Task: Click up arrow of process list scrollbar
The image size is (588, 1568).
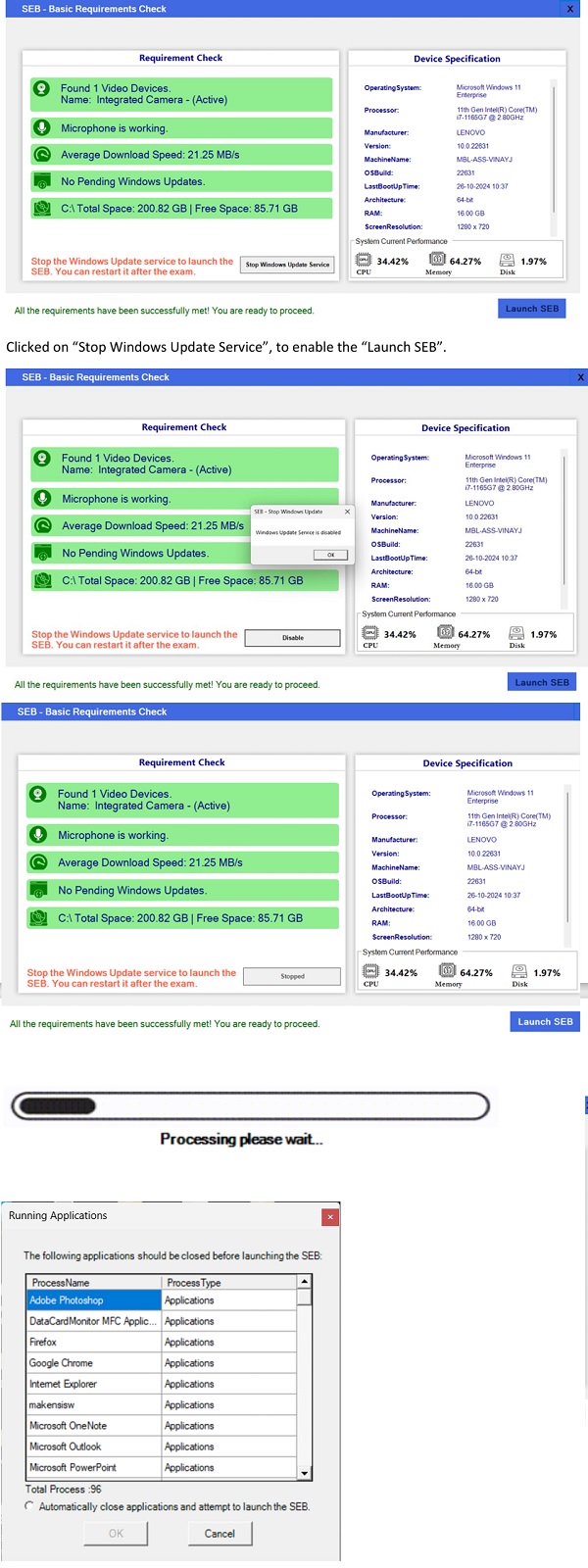Action: click(x=305, y=1282)
